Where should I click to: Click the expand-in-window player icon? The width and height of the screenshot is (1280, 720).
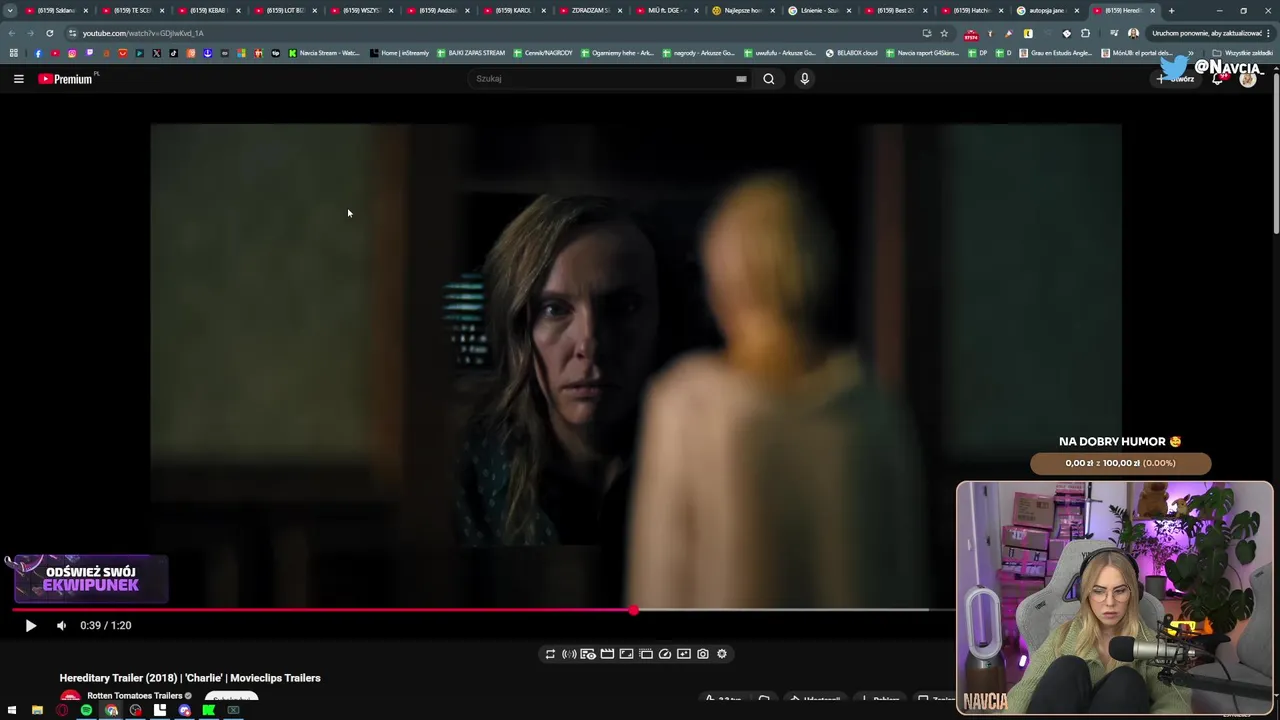[626, 654]
